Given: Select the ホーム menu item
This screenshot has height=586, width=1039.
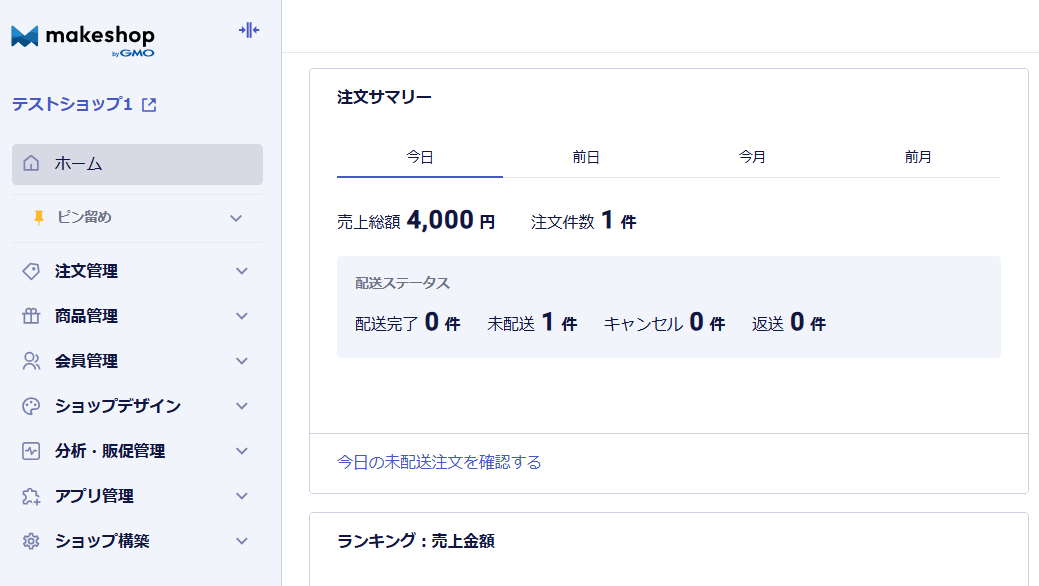Looking at the screenshot, I should (x=137, y=164).
